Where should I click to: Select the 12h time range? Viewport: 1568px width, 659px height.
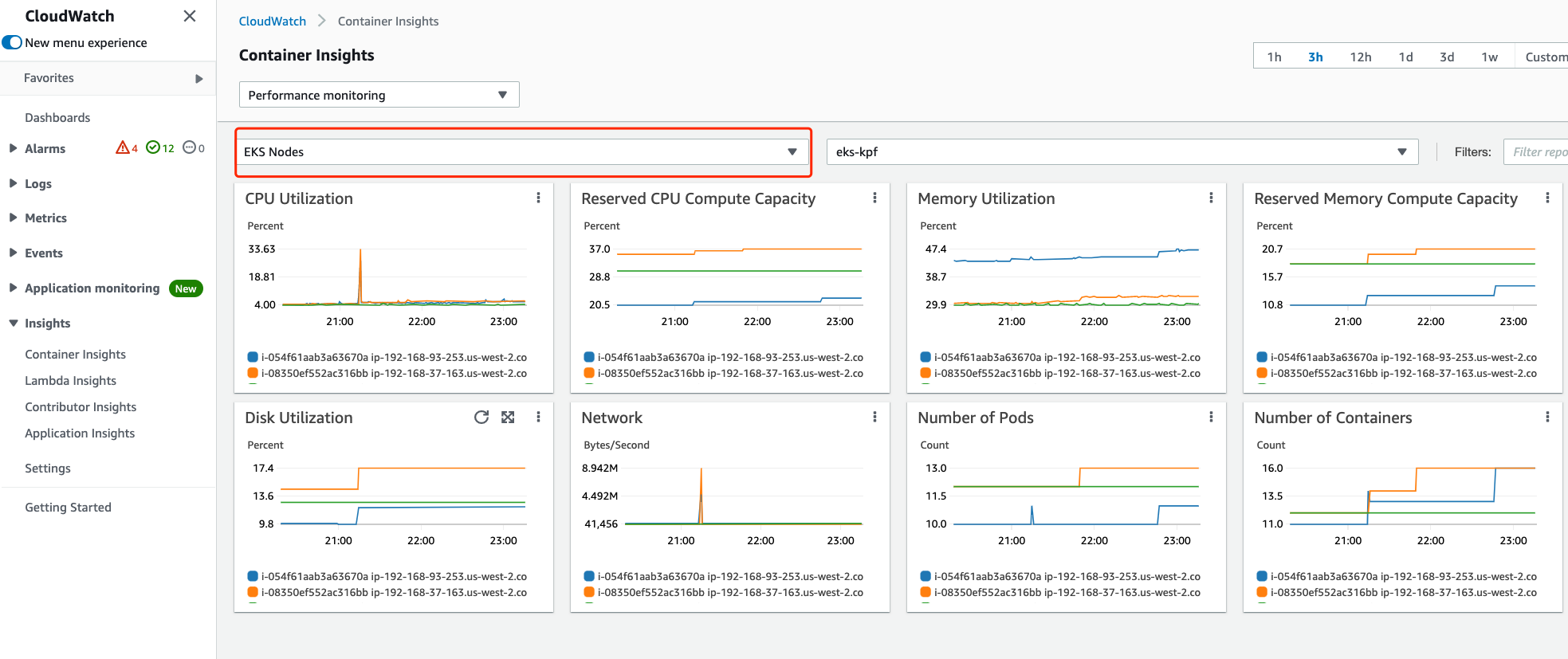[x=1361, y=57]
